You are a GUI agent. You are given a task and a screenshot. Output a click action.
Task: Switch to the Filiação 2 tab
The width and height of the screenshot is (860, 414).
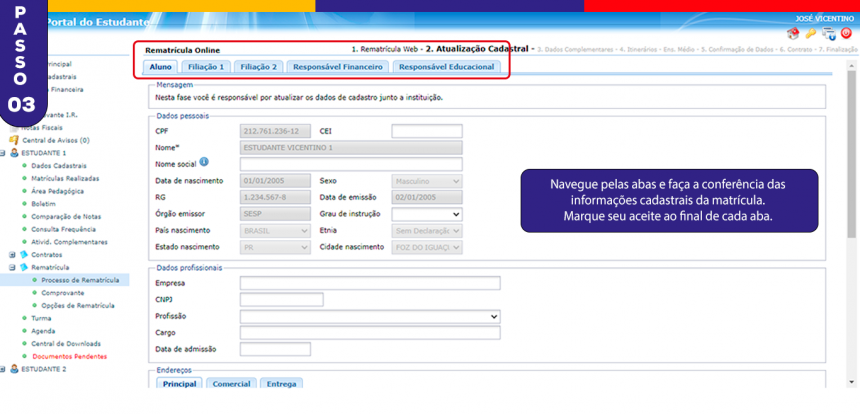point(258,67)
